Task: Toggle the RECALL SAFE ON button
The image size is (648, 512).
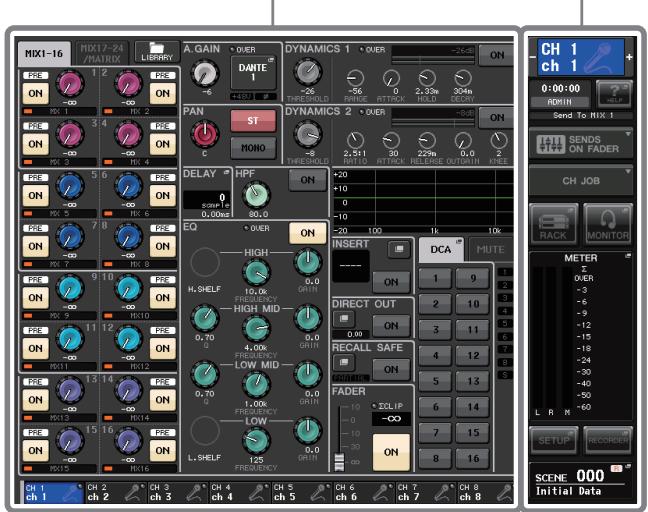Action: pos(391,369)
